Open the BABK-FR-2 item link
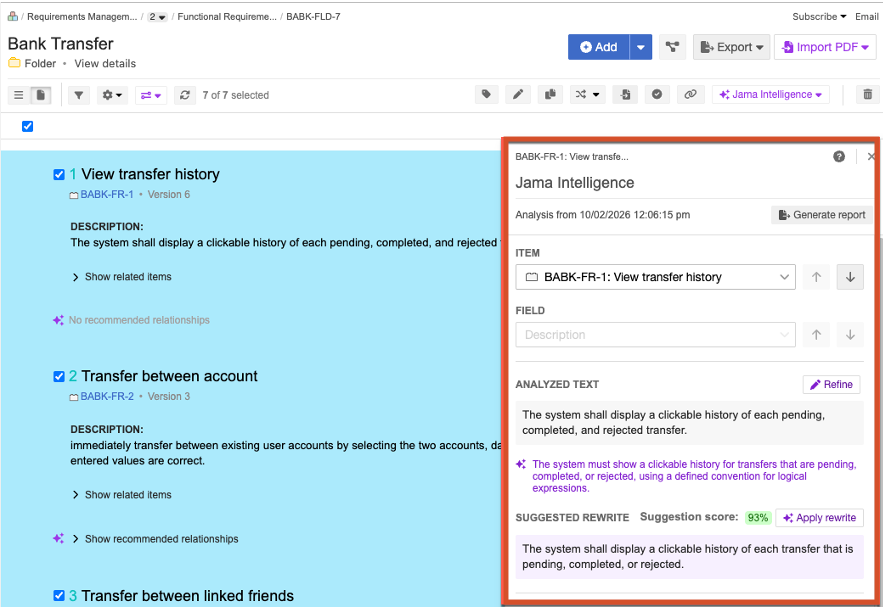 click(107, 397)
